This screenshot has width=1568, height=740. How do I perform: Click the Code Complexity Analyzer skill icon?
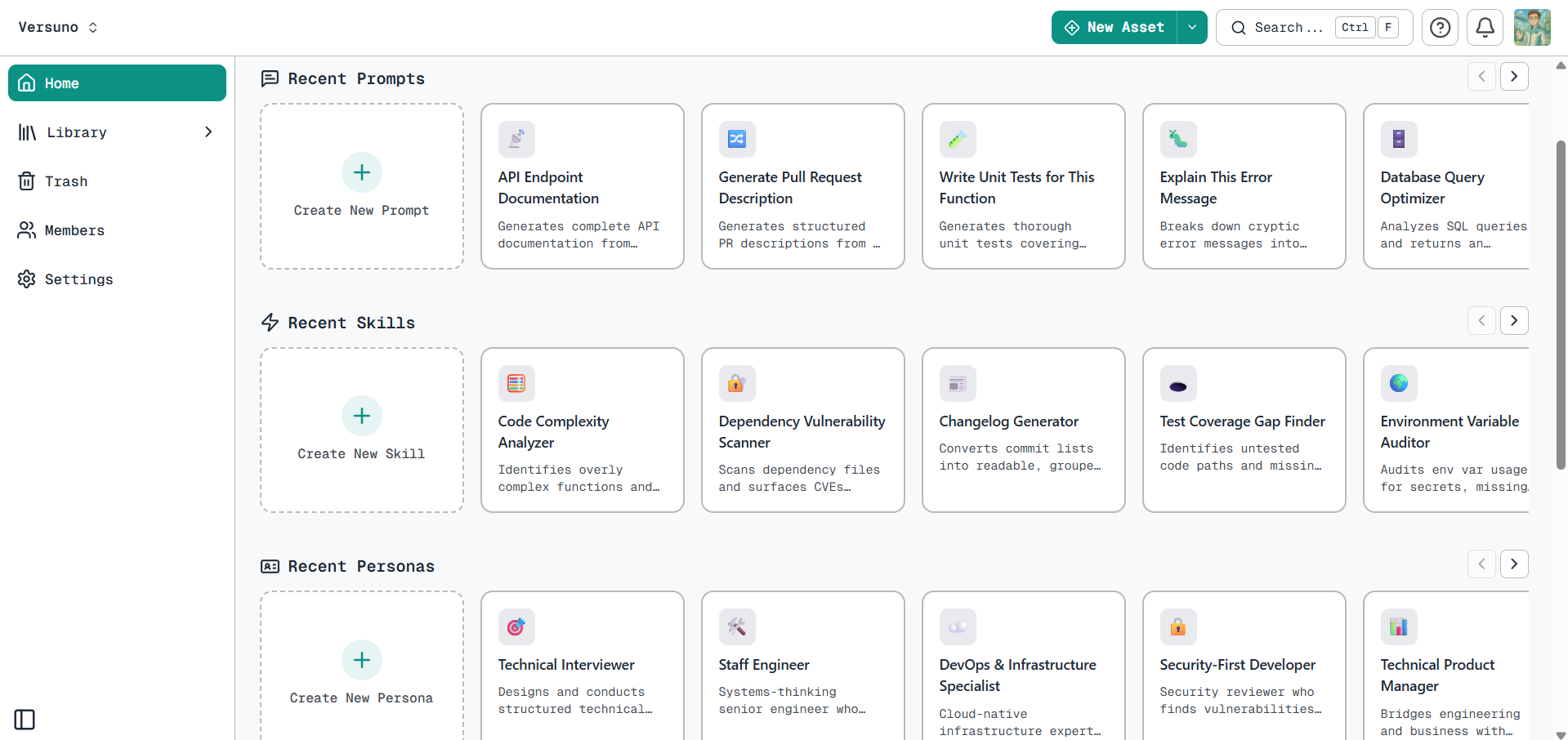coord(516,383)
